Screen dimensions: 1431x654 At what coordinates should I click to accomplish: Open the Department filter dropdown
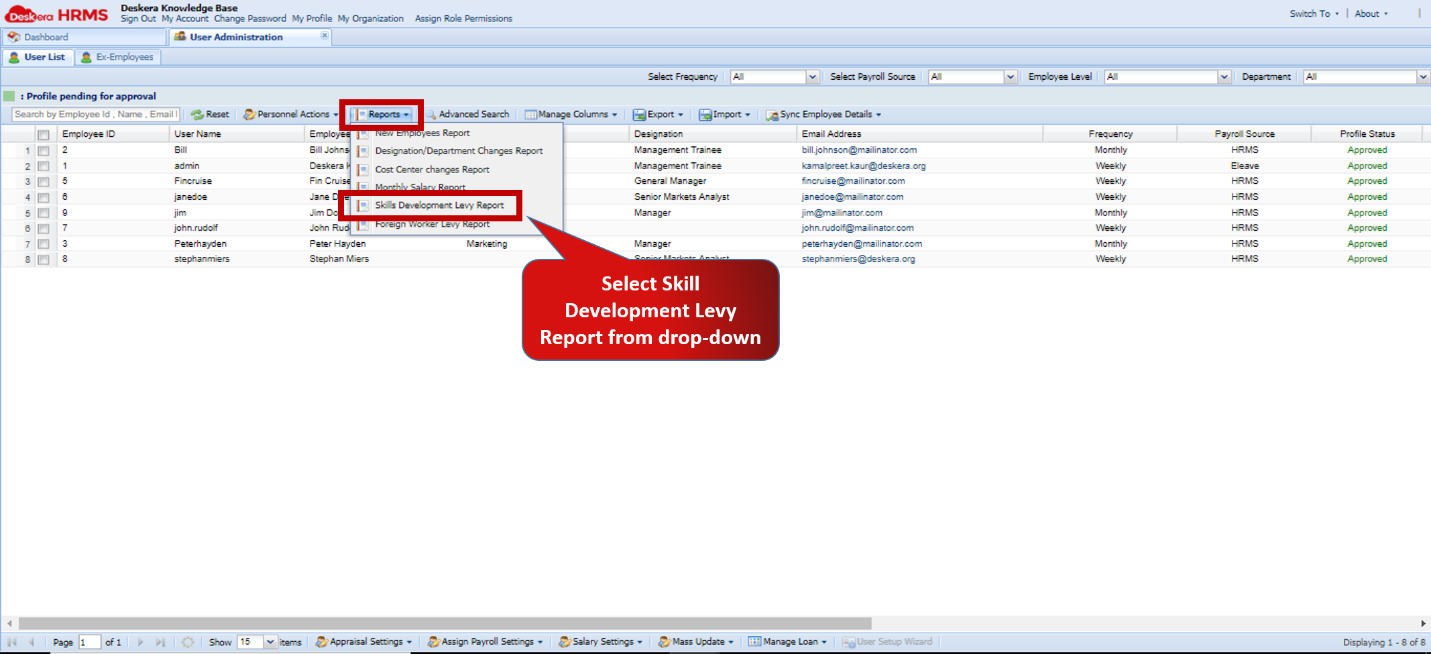click(1423, 75)
